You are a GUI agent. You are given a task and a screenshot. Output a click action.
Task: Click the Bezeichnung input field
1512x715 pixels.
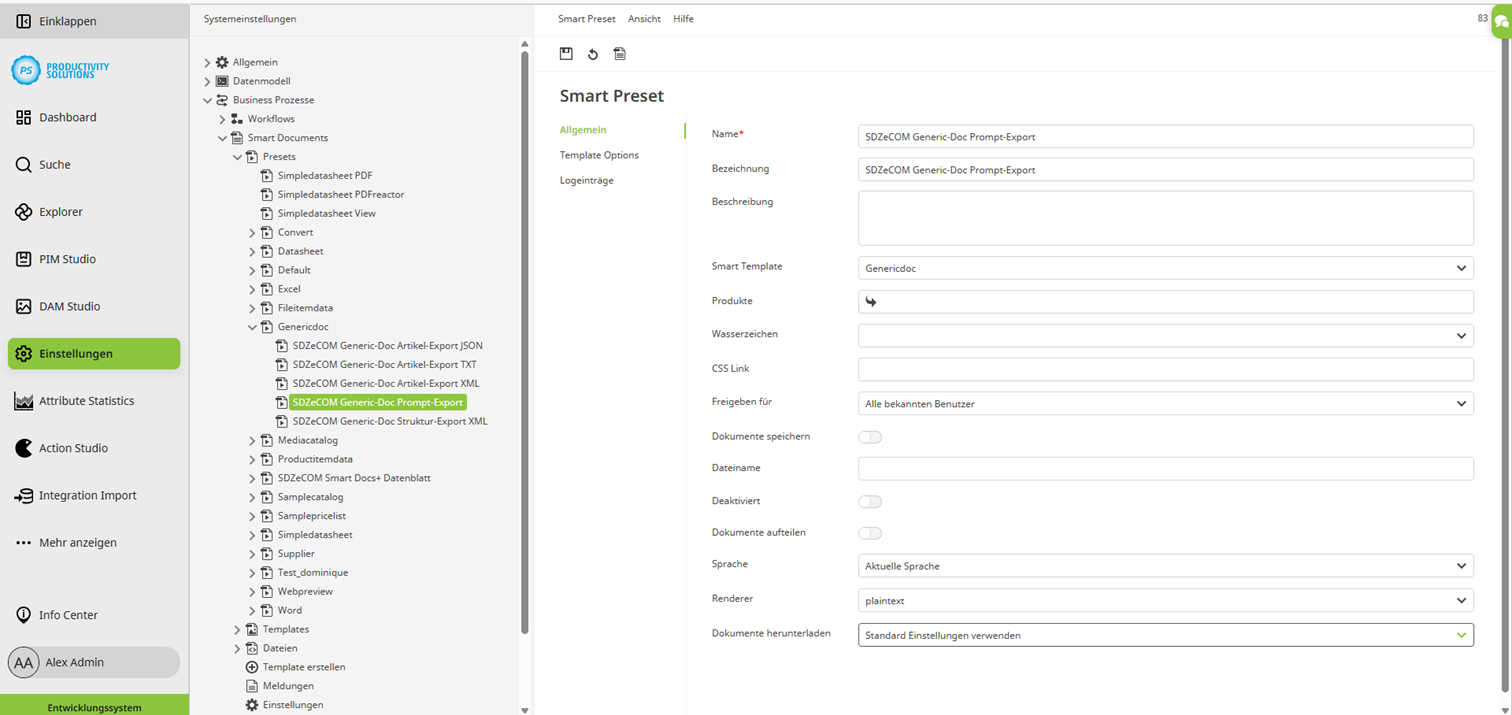(x=1166, y=169)
